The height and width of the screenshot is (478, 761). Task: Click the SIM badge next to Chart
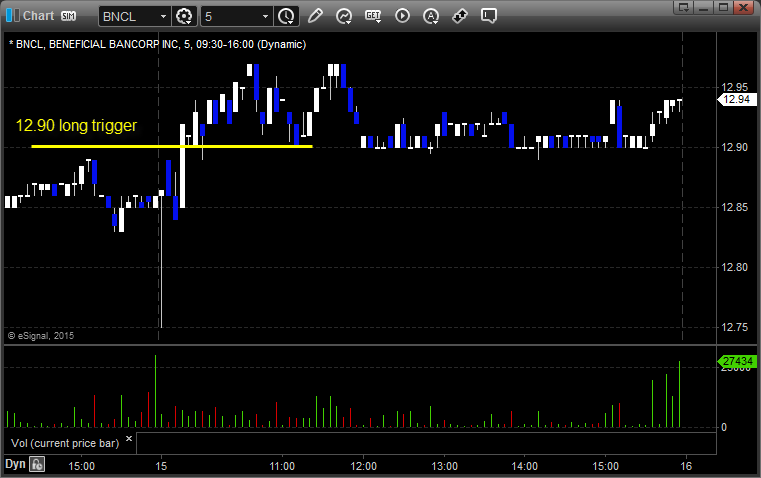[68, 16]
